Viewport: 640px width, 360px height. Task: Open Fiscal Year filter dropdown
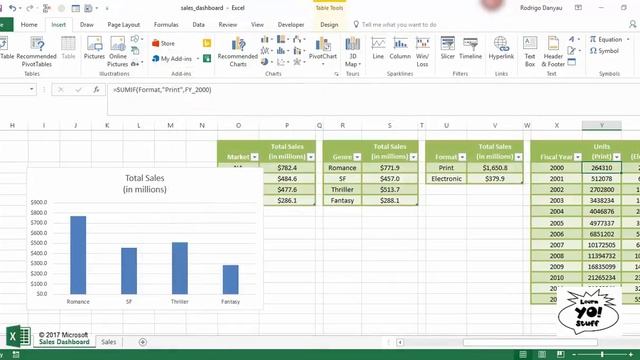coord(577,157)
